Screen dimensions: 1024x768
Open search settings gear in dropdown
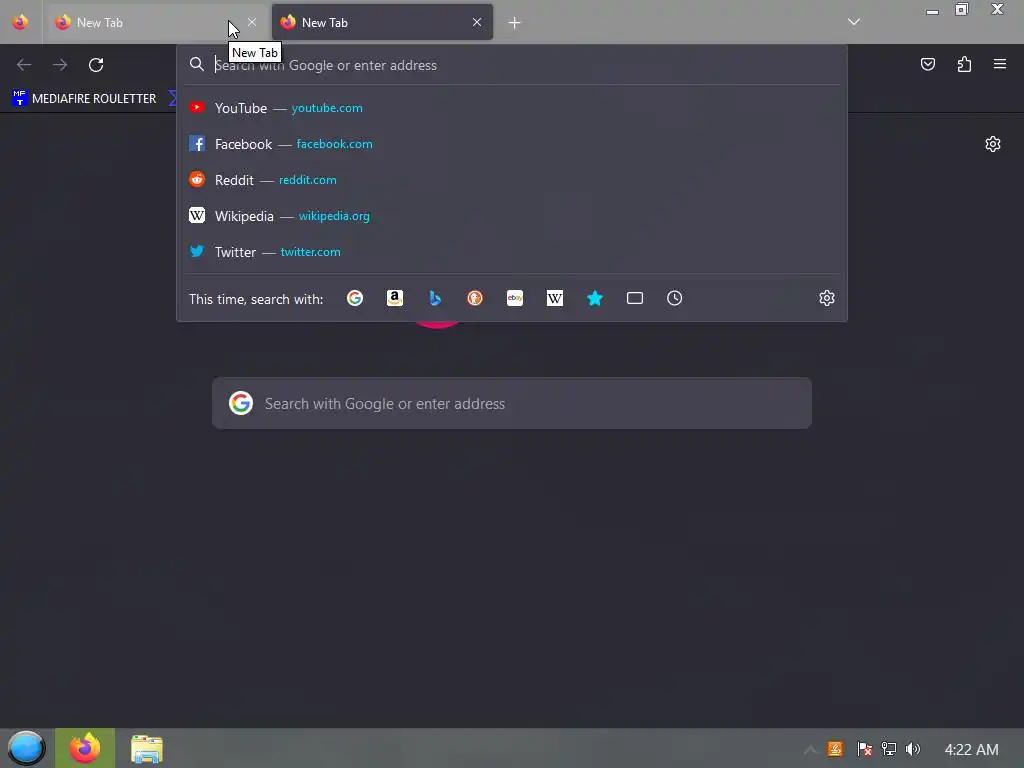coord(827,298)
